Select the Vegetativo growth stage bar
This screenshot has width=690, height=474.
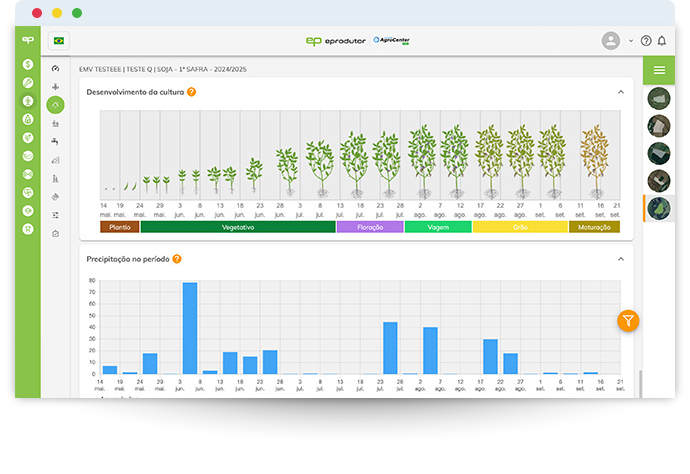237,227
